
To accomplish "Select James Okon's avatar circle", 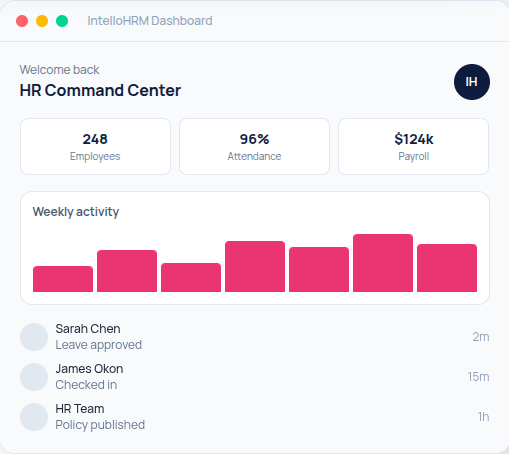I will click(x=34, y=377).
